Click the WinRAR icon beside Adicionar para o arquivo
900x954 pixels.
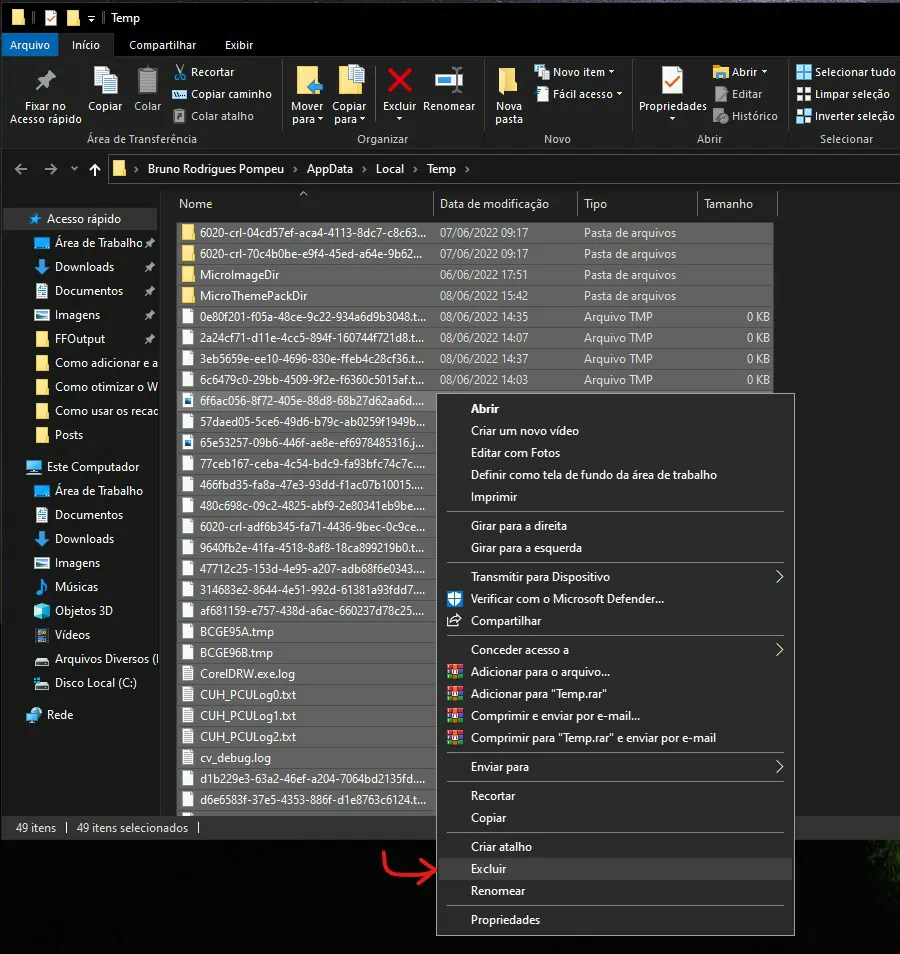tap(455, 672)
